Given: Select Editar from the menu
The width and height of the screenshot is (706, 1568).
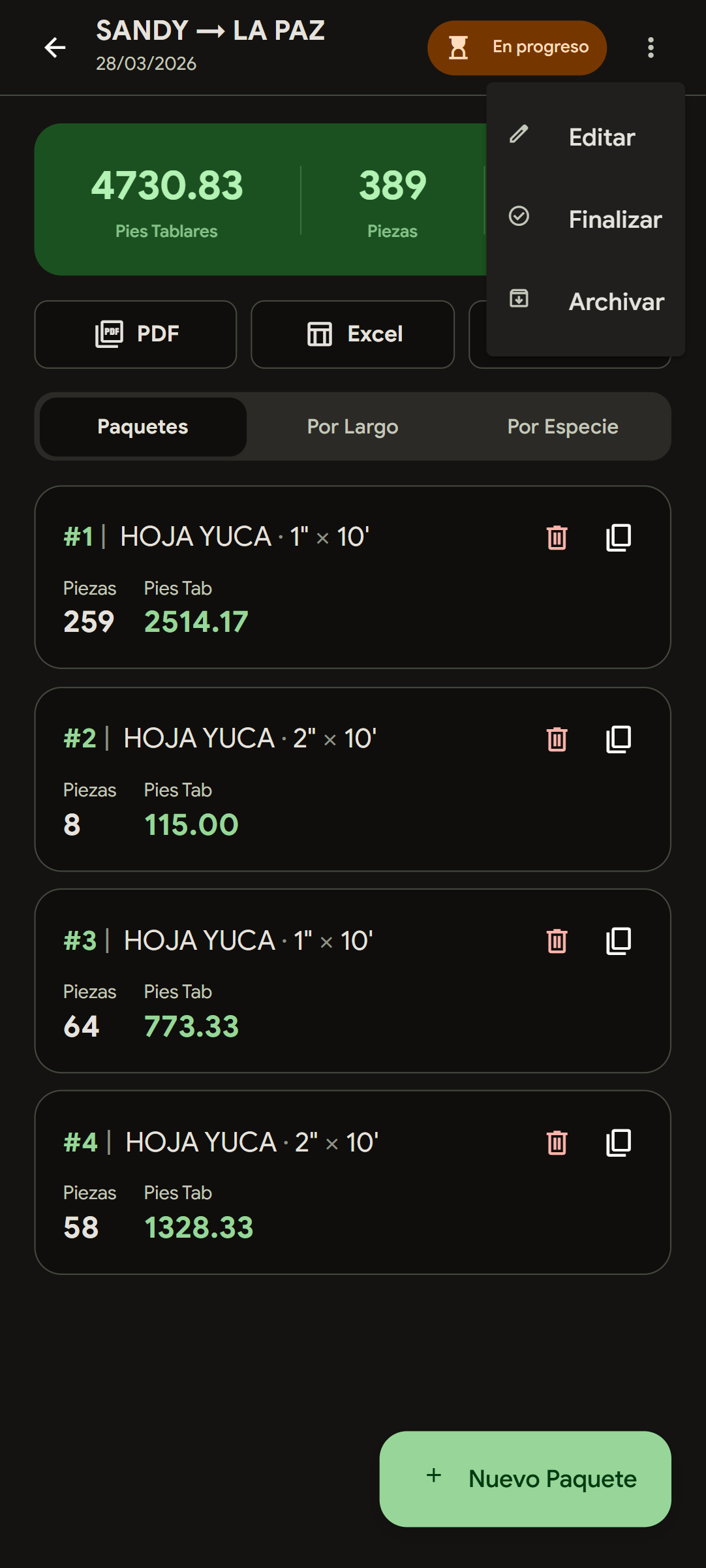Looking at the screenshot, I should 585,137.
